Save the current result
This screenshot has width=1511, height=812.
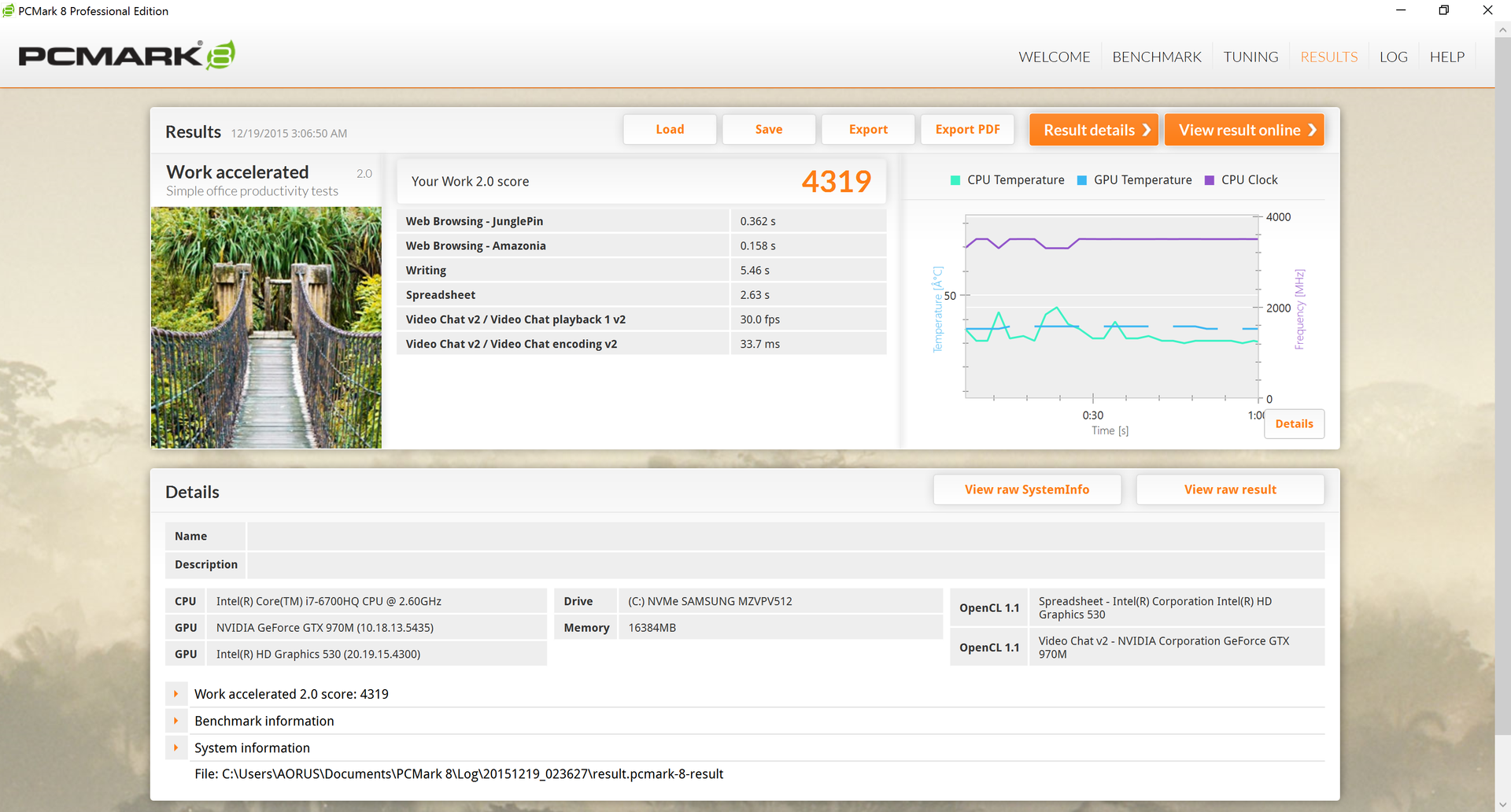click(769, 130)
